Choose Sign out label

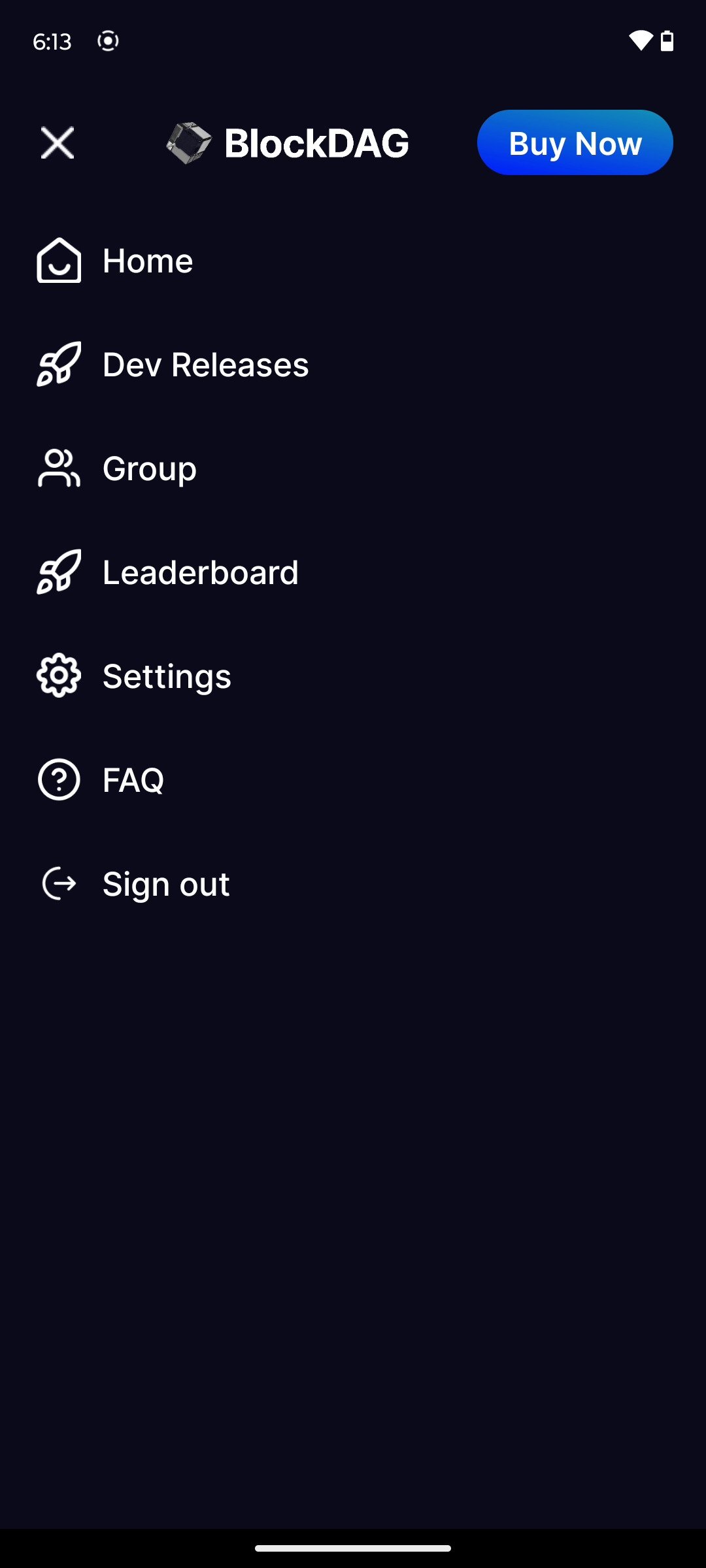(166, 885)
